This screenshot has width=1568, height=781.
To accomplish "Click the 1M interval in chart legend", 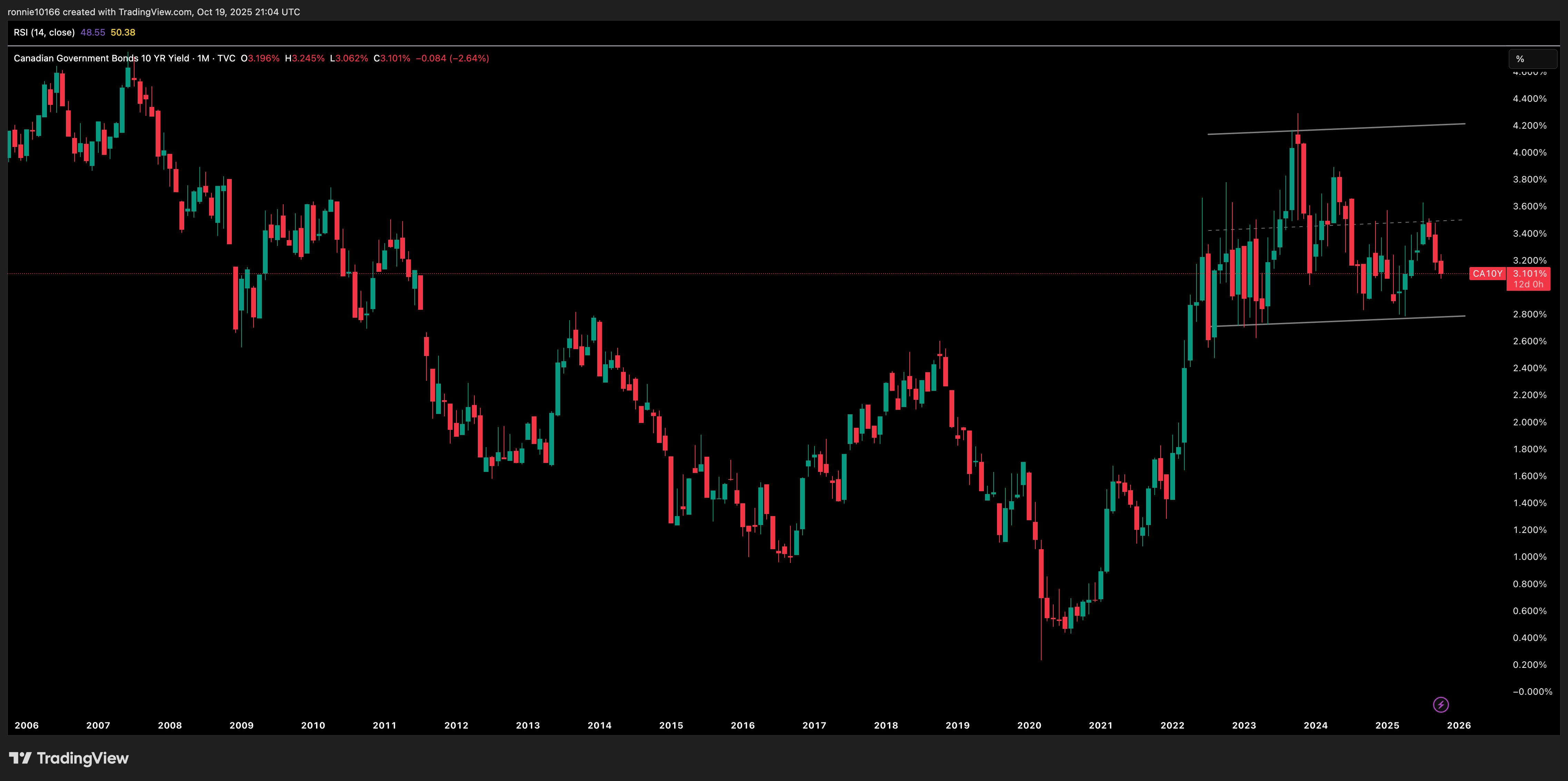I will click(203, 58).
